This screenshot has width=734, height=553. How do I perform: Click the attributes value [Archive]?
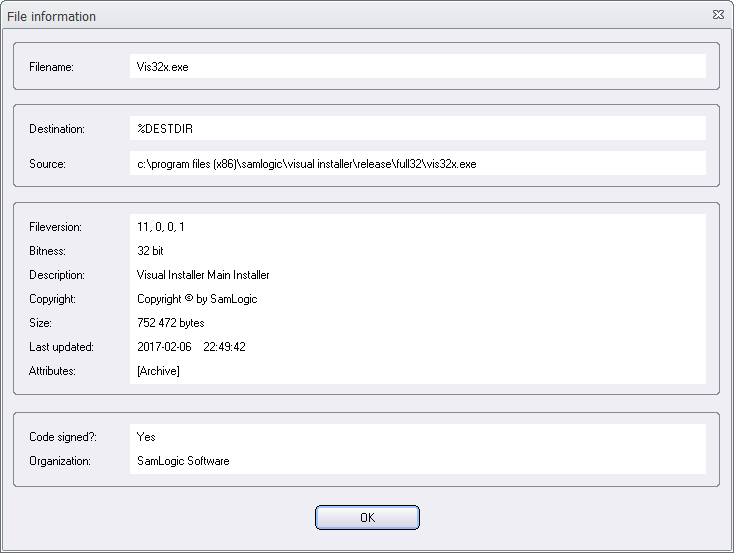(158, 371)
